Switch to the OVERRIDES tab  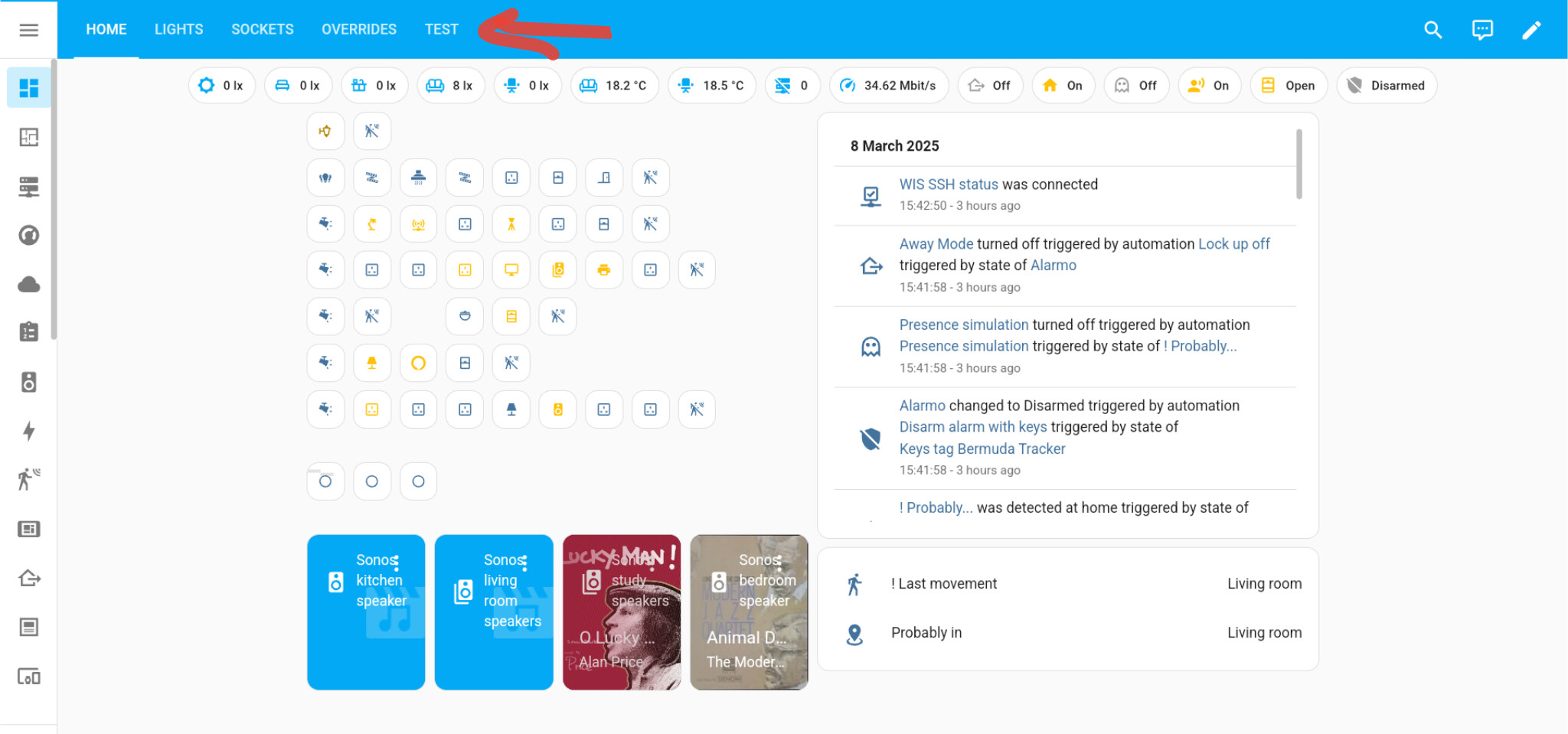tap(359, 29)
